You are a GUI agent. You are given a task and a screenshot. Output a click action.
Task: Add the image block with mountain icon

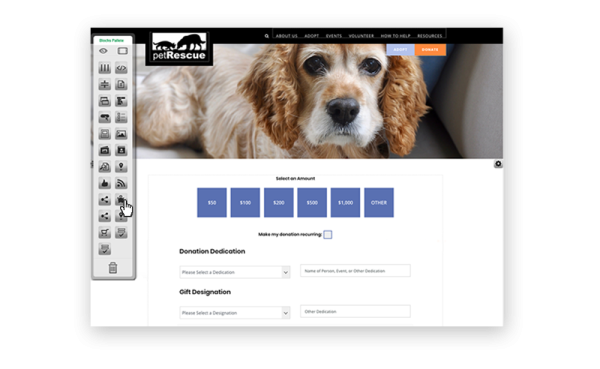[121, 134]
